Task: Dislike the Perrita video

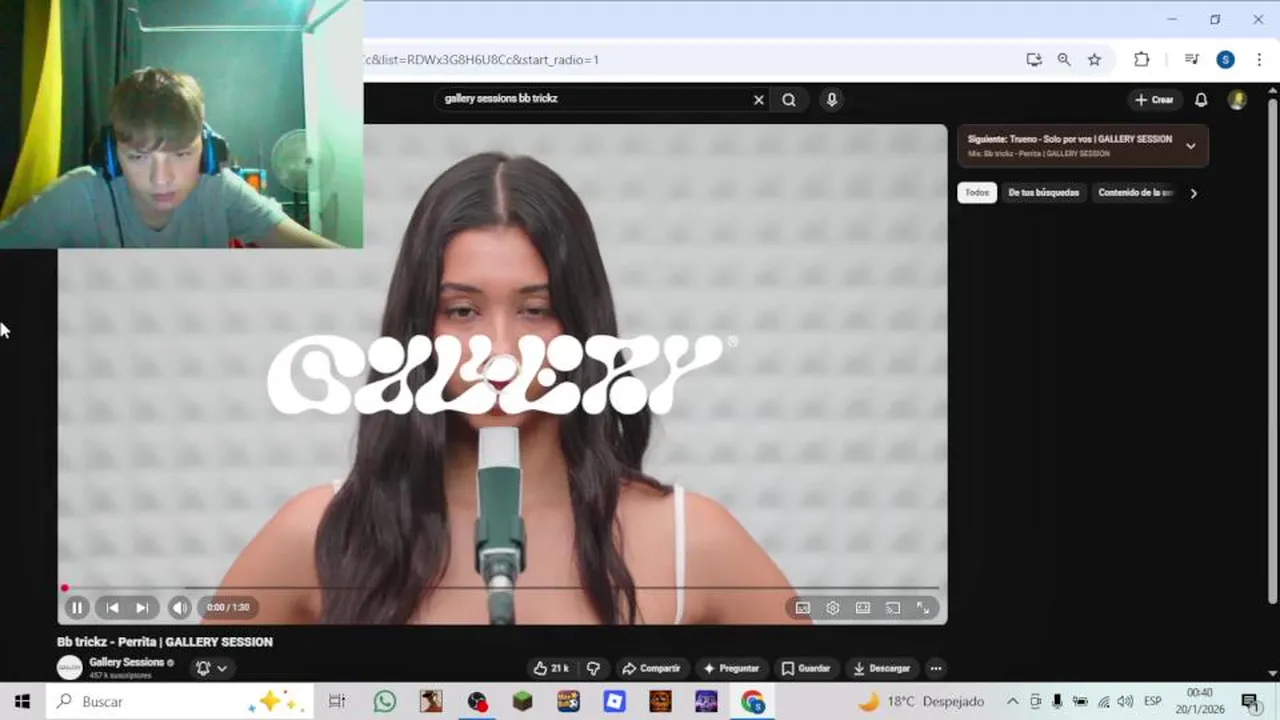Action: click(x=593, y=668)
